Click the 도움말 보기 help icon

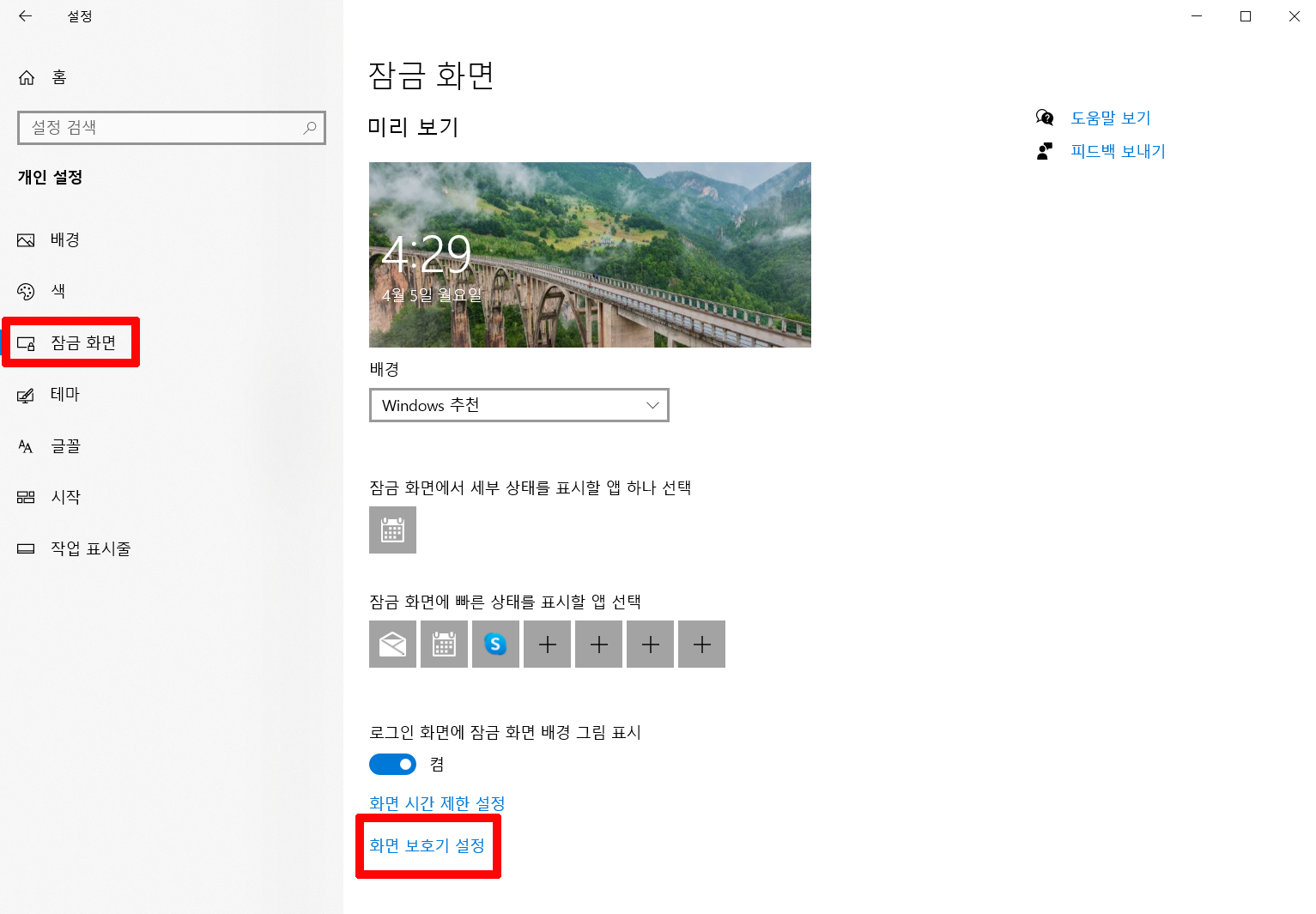1045,118
